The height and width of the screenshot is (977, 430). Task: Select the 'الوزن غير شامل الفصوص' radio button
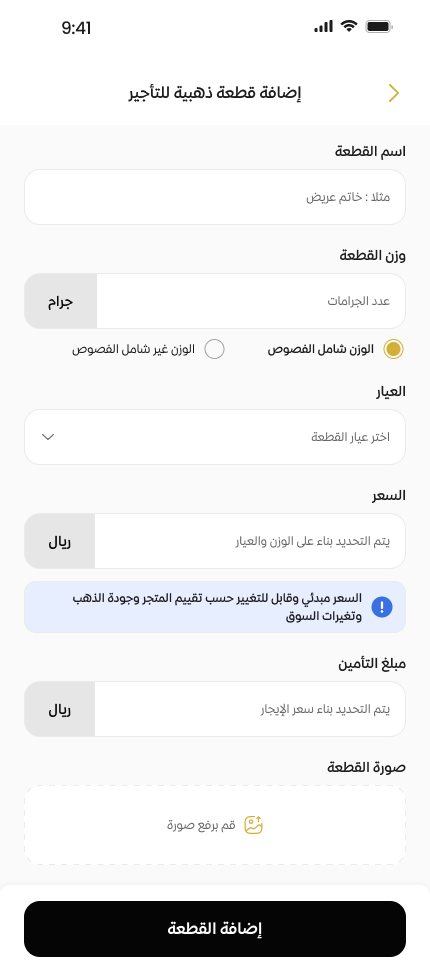click(214, 349)
